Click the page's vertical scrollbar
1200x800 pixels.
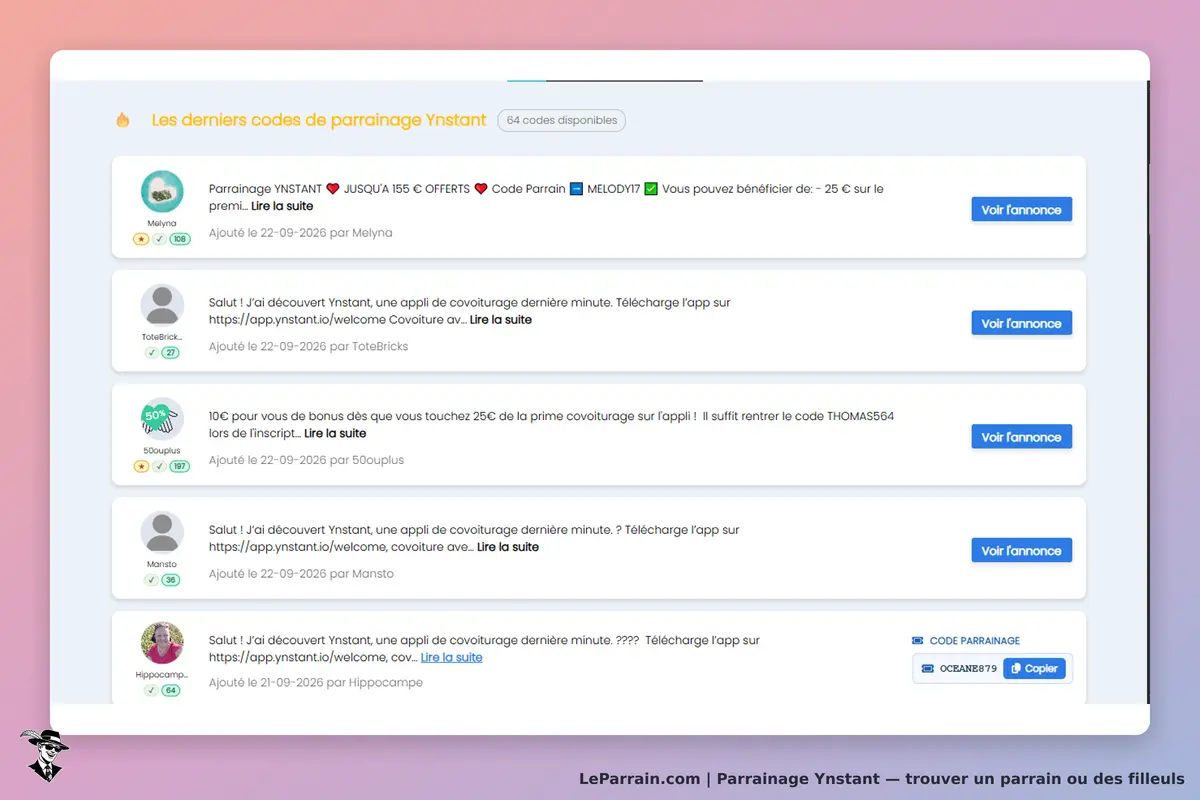coord(1148,392)
